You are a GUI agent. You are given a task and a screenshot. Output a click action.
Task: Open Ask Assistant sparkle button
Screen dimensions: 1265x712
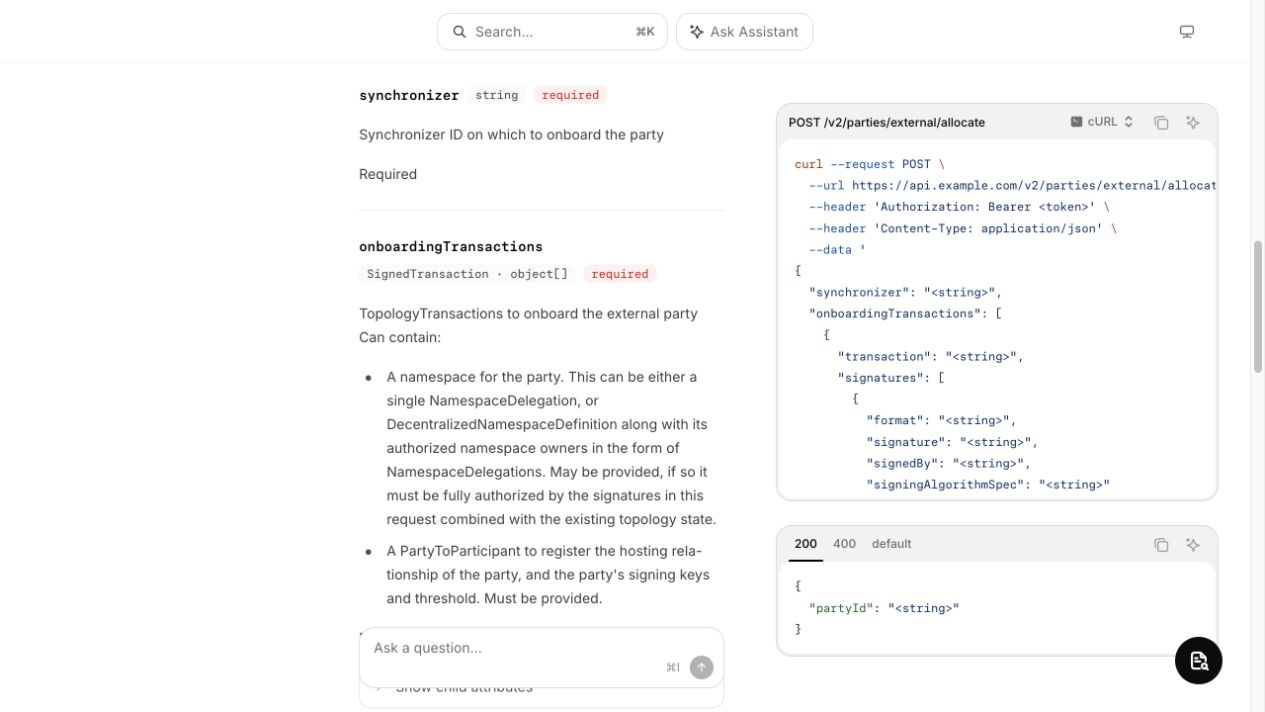coord(744,32)
